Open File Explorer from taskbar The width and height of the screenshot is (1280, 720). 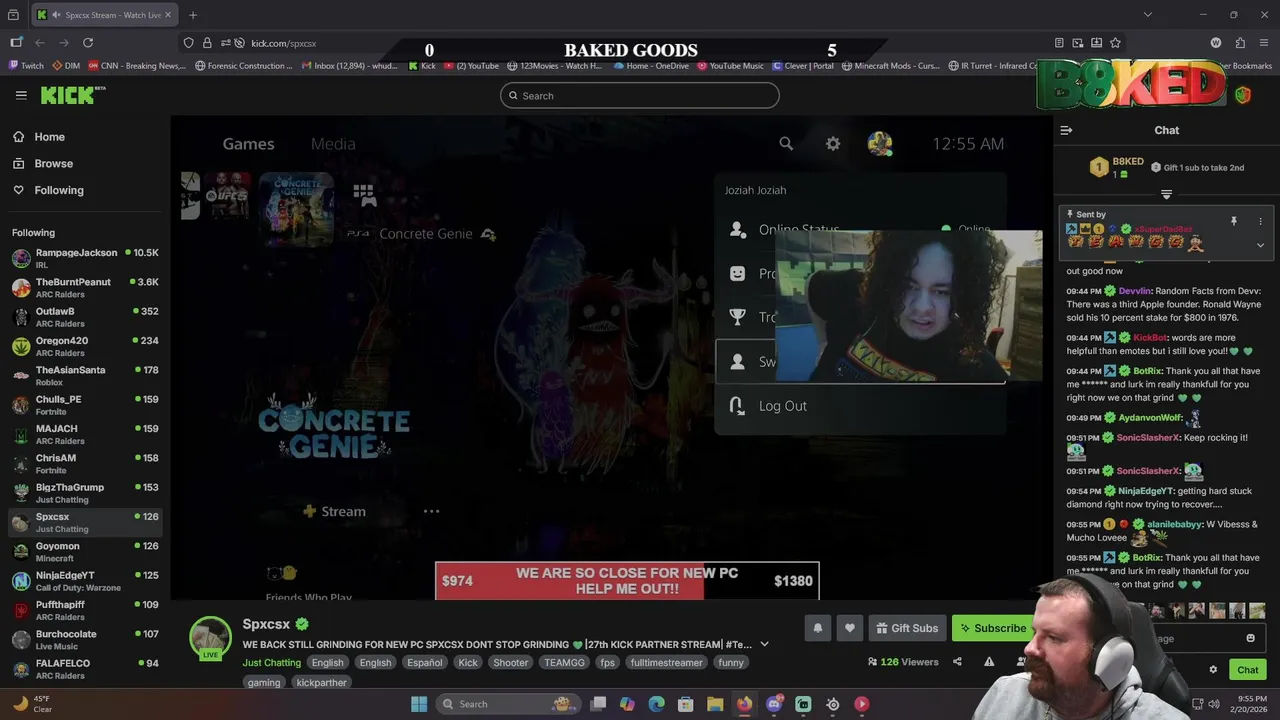click(x=715, y=704)
